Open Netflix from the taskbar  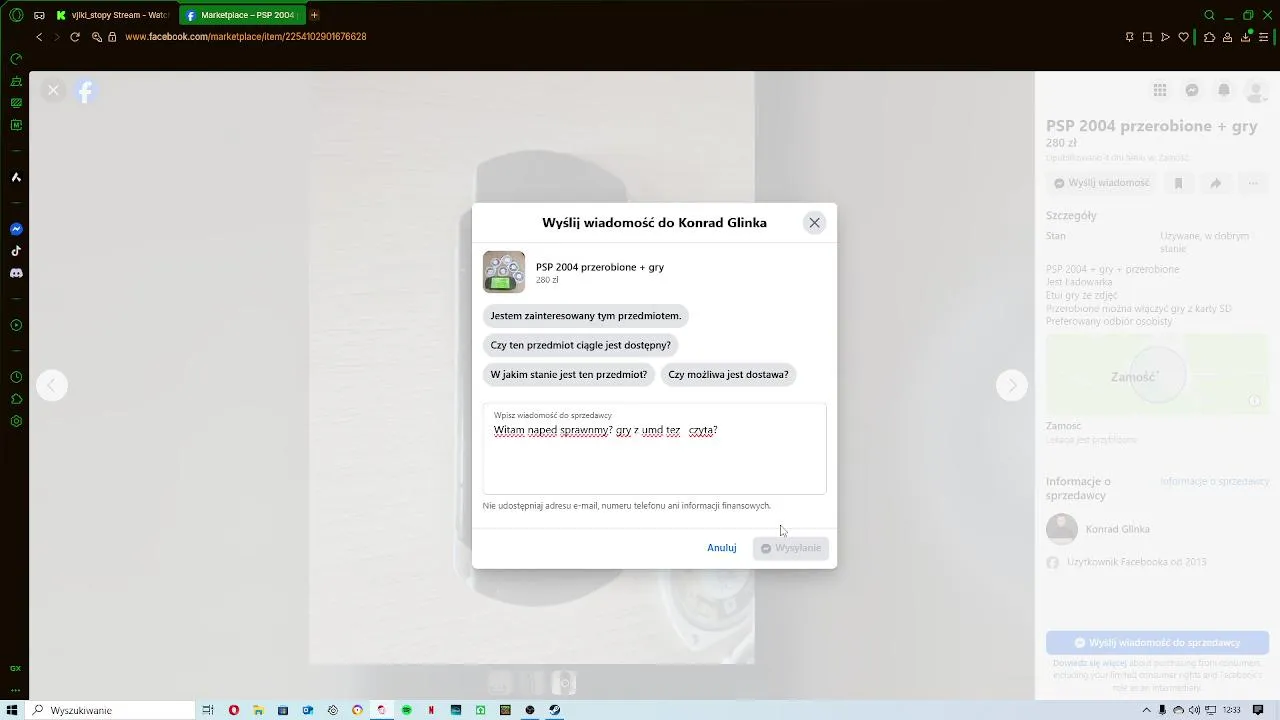[431, 710]
